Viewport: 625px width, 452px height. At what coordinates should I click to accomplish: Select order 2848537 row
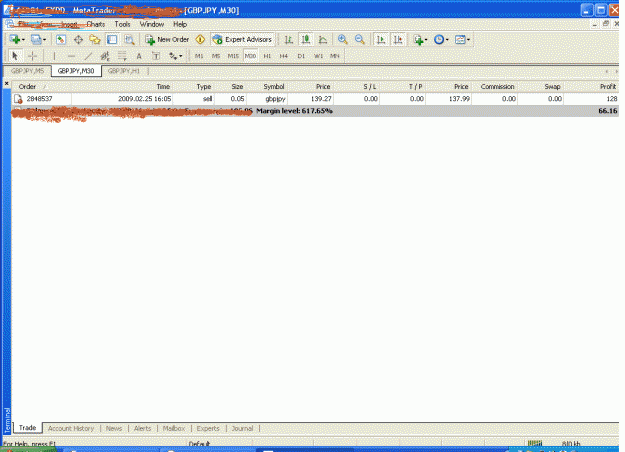click(x=315, y=99)
